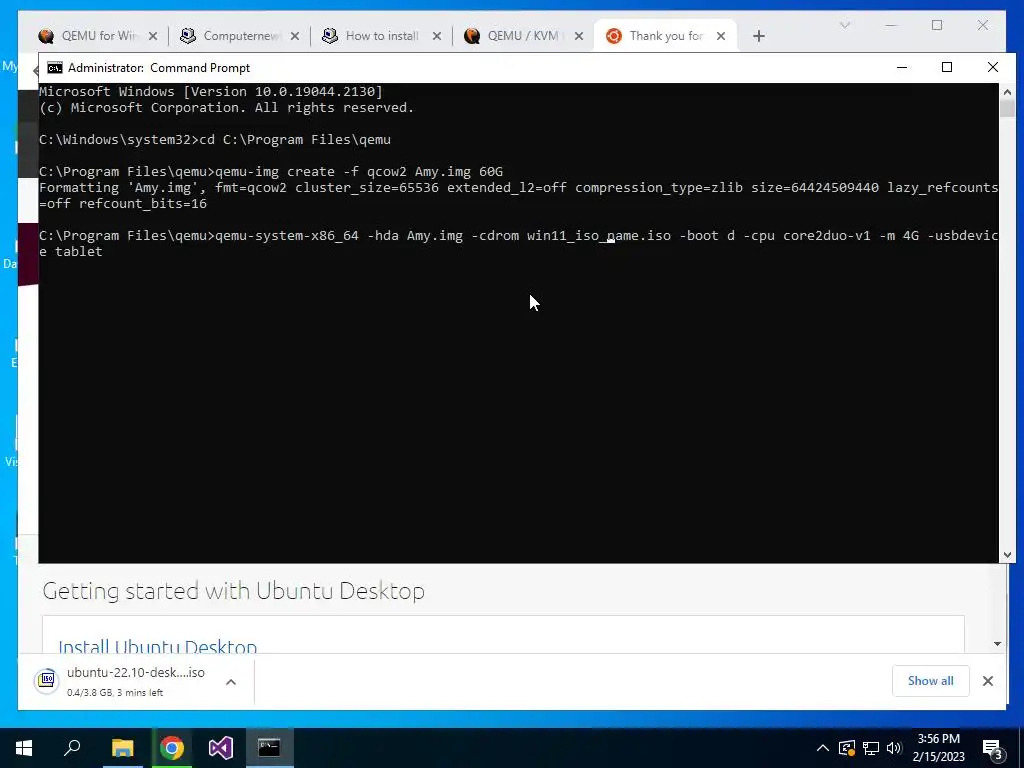
Task: Click the Command Prompt title bar icon
Action: click(55, 68)
